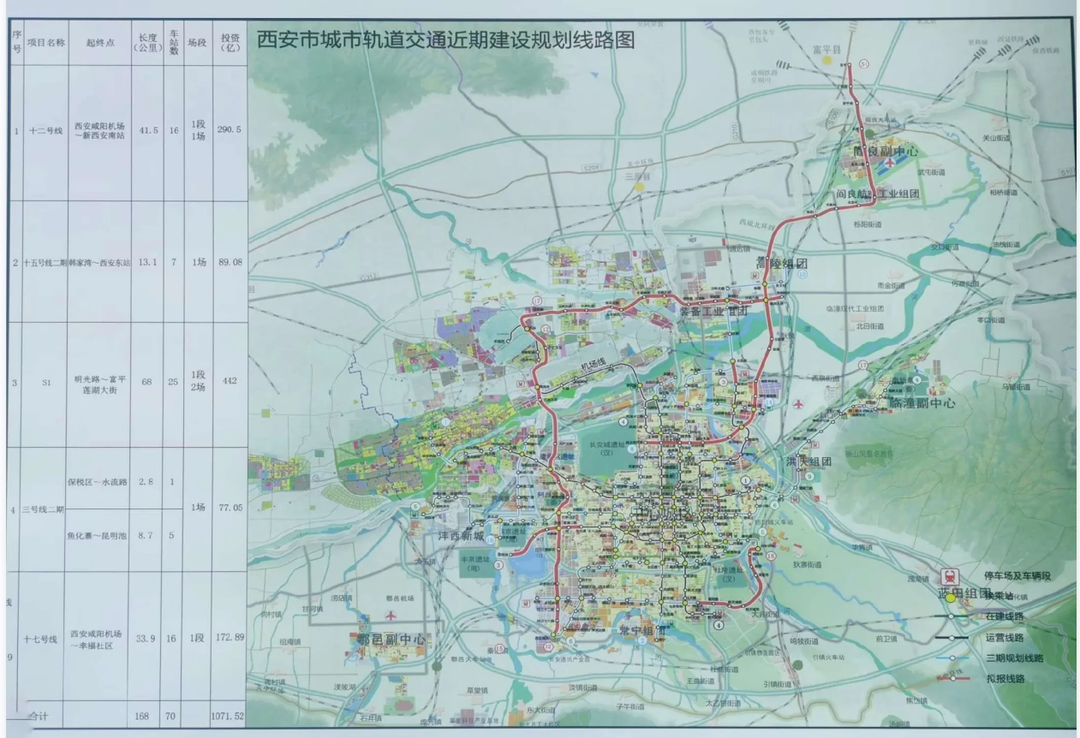Click the length value 33.9
Image resolution: width=1080 pixels, height=738 pixels.
[145, 639]
